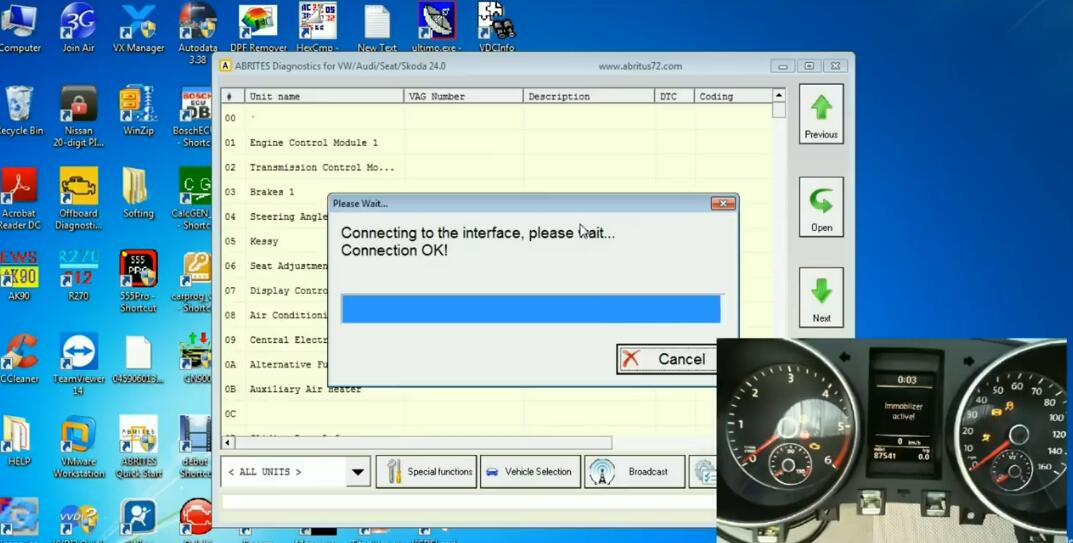Click the VAG Number column header
Image resolution: width=1073 pixels, height=543 pixels.
463,97
